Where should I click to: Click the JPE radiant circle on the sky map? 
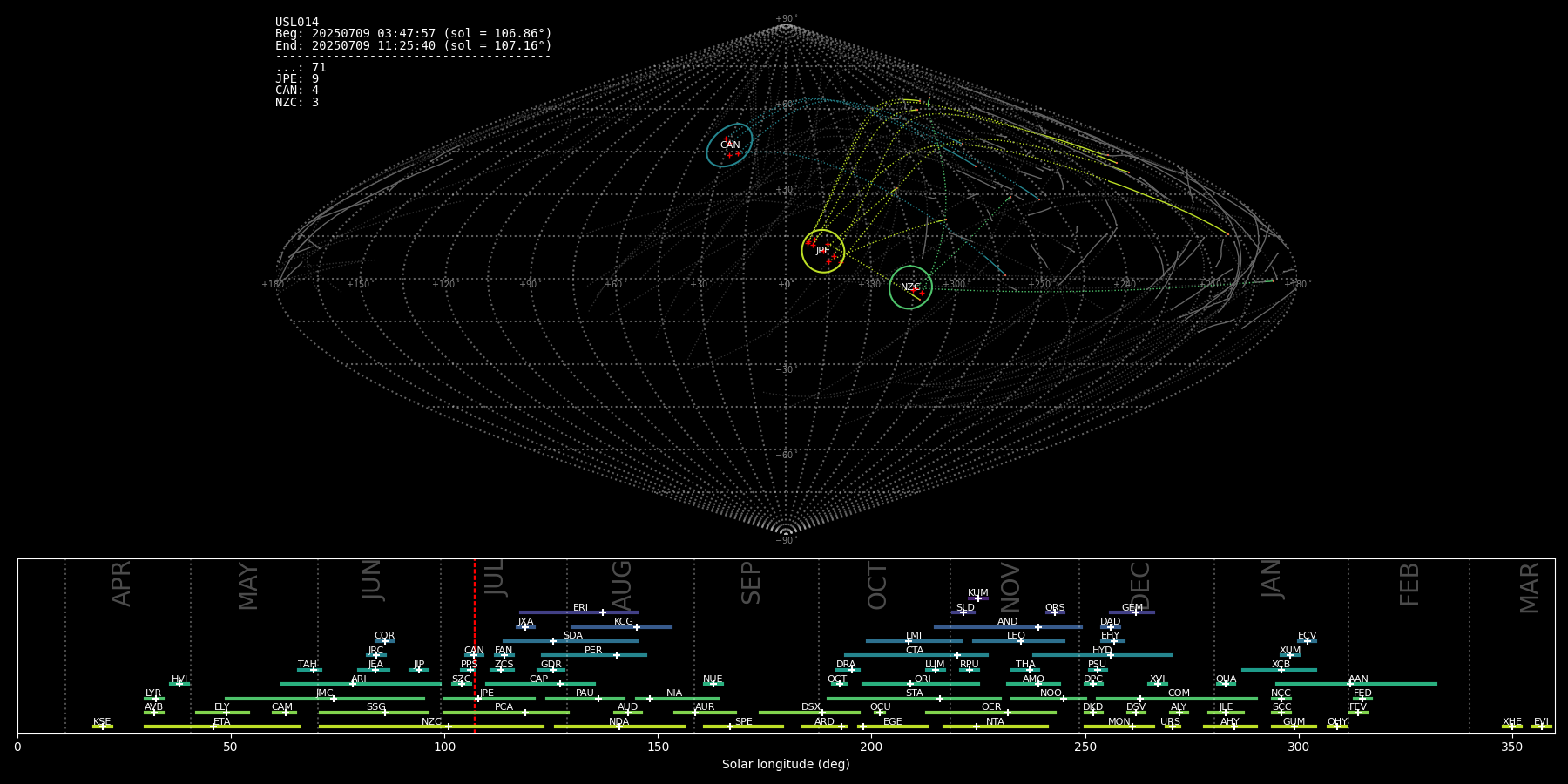(x=823, y=251)
